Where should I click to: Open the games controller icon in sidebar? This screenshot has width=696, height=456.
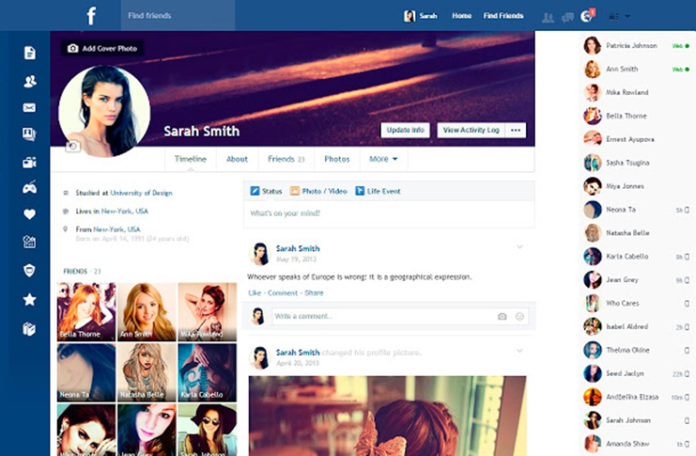30,187
